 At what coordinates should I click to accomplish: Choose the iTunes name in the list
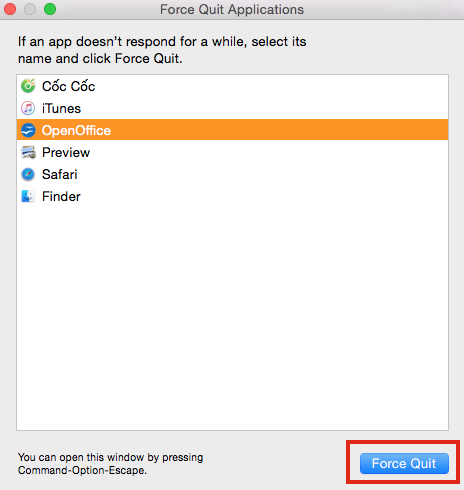click(61, 109)
